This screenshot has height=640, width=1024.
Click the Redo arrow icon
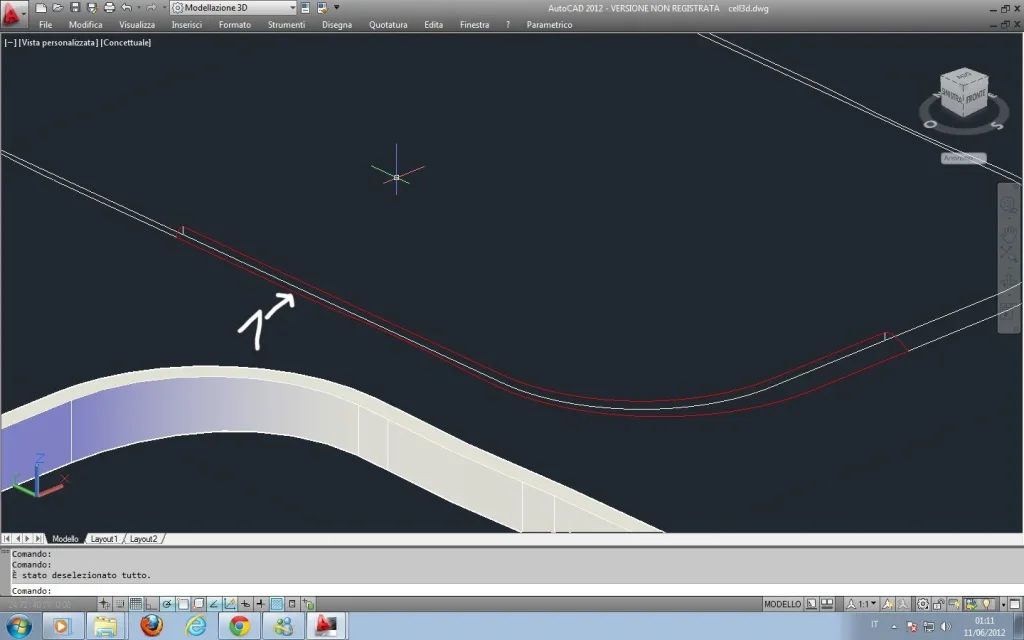pyautogui.click(x=152, y=8)
